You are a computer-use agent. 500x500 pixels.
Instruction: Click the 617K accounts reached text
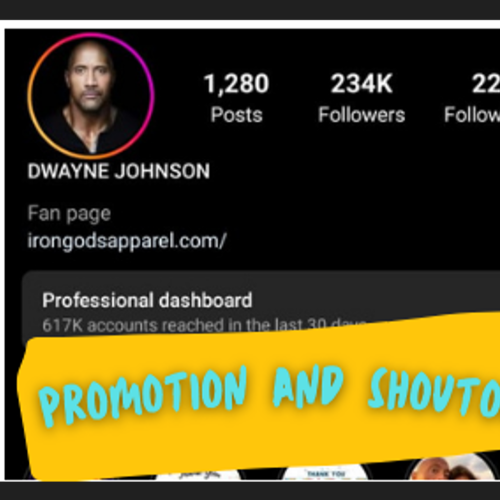point(204,325)
